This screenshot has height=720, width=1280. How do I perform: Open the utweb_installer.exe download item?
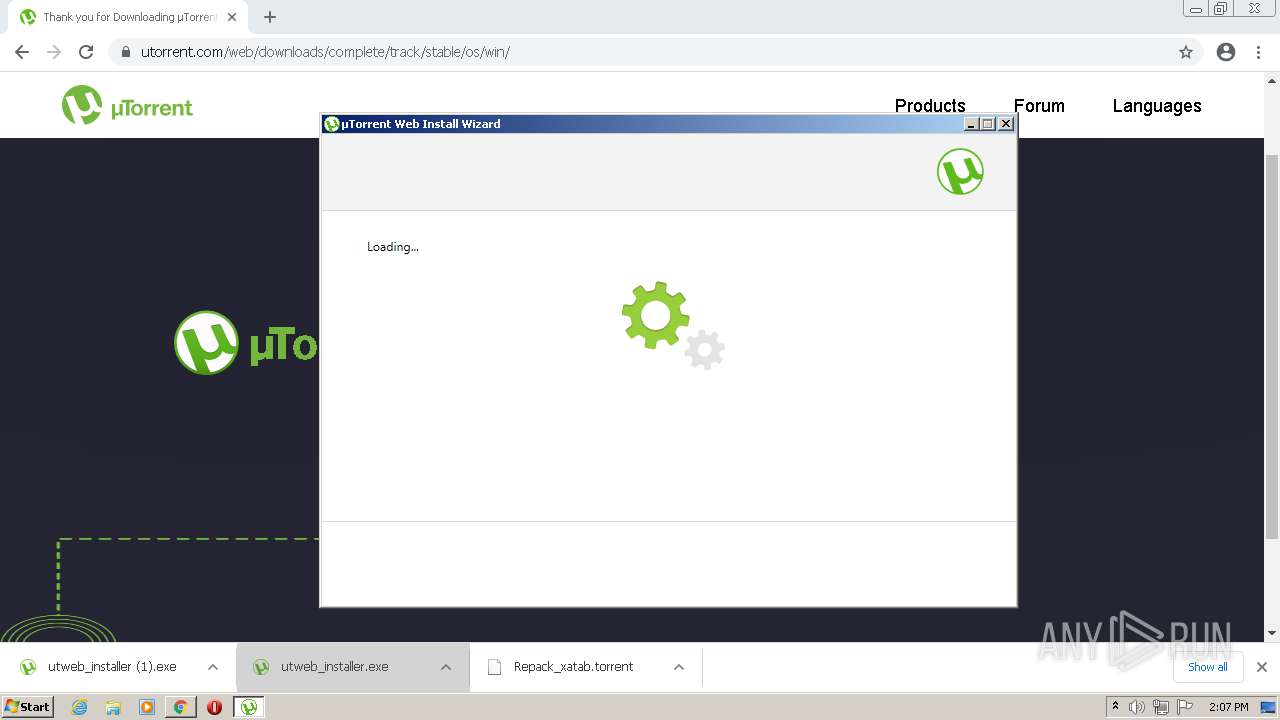click(x=334, y=667)
